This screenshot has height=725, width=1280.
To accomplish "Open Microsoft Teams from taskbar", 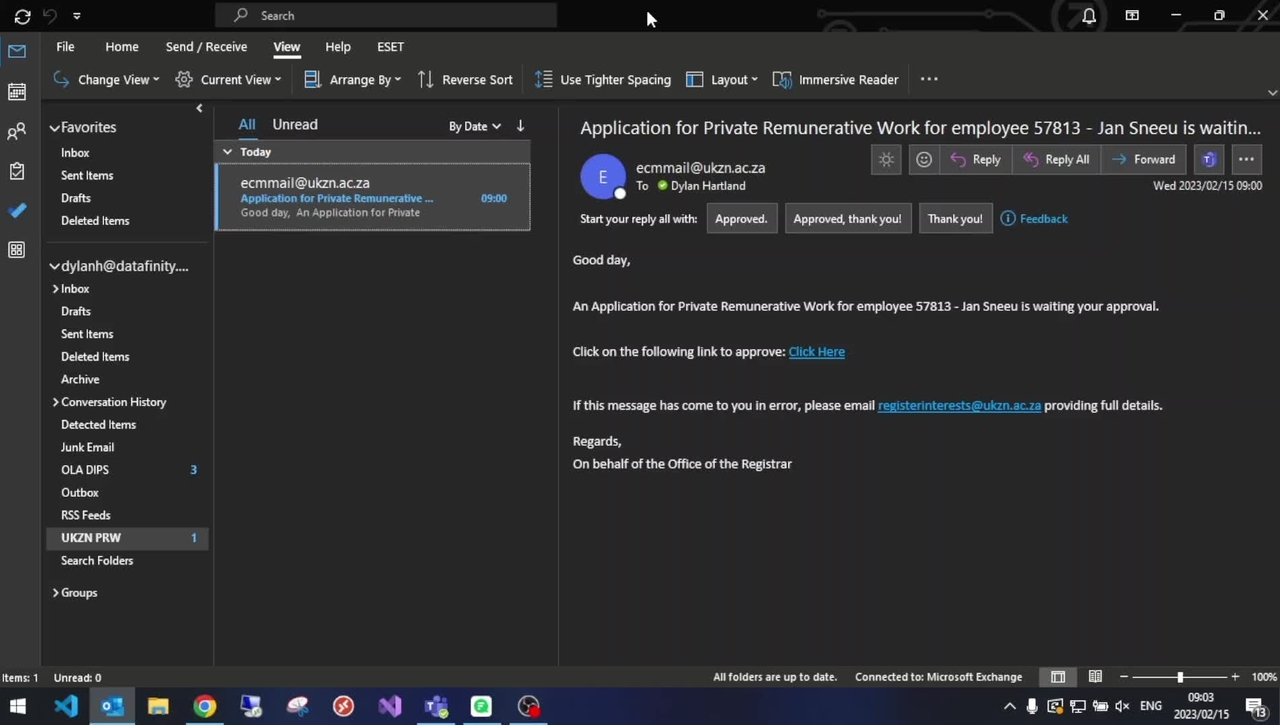I will [x=436, y=706].
